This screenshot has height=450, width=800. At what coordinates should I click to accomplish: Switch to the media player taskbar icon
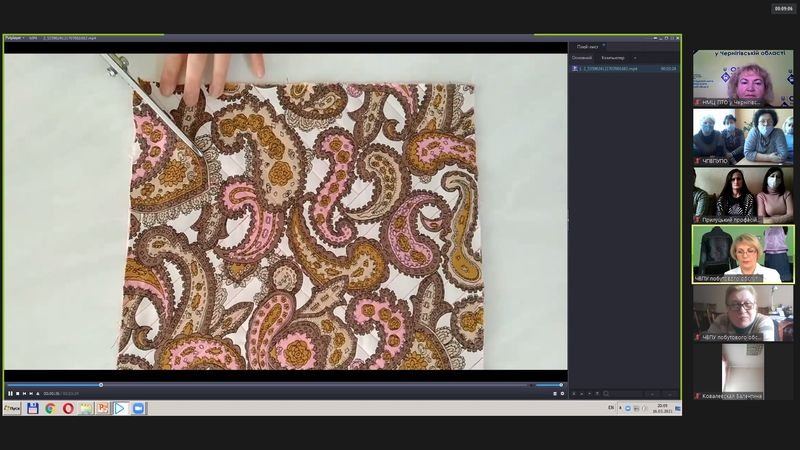click(x=120, y=408)
